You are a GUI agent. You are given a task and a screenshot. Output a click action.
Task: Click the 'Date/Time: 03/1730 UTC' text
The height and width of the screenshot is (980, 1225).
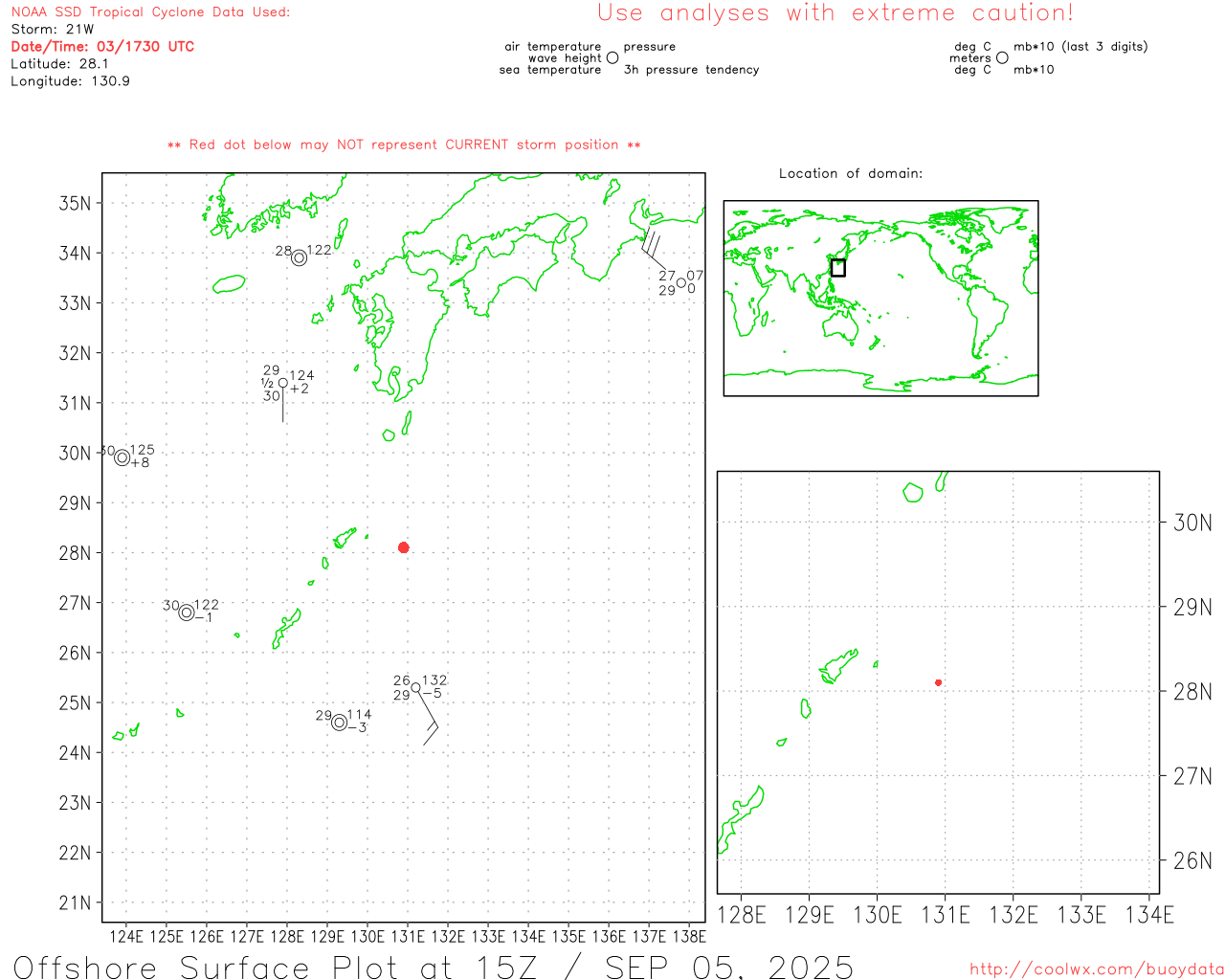pos(102,47)
